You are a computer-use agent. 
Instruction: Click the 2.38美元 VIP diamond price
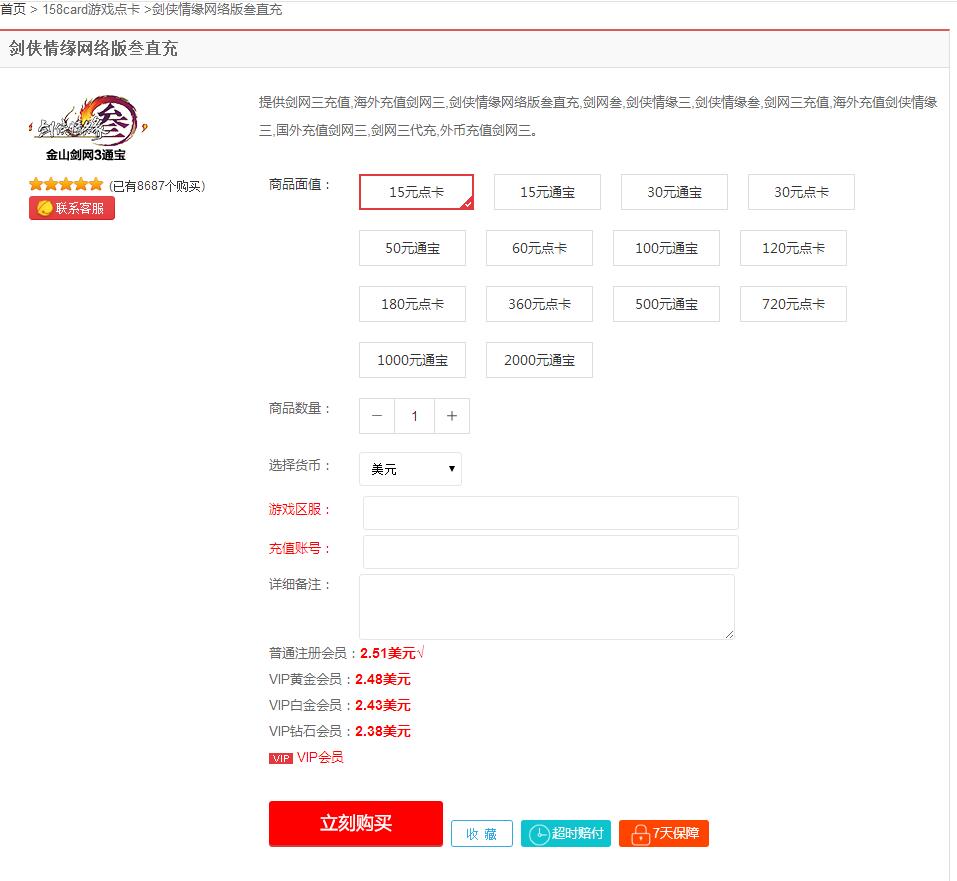click(383, 731)
